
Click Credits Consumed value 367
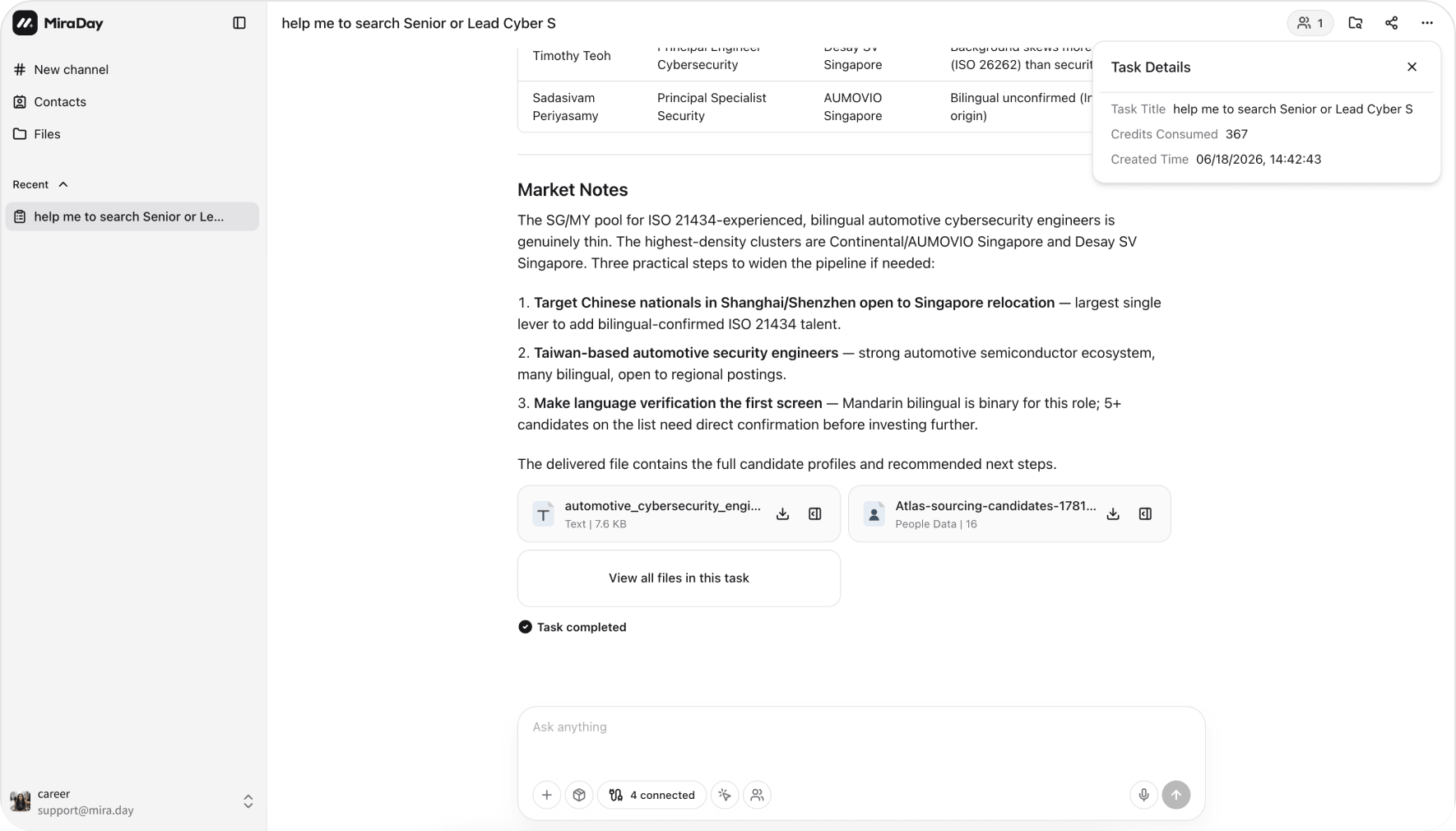pos(1236,134)
